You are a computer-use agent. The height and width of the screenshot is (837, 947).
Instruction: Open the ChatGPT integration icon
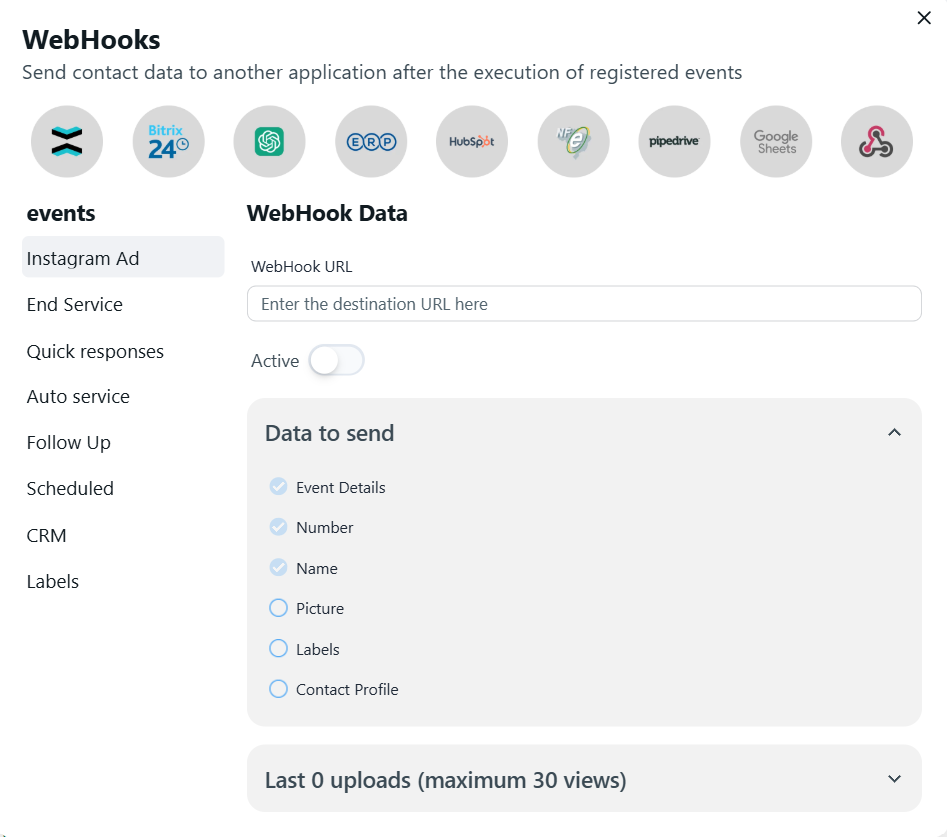point(269,142)
